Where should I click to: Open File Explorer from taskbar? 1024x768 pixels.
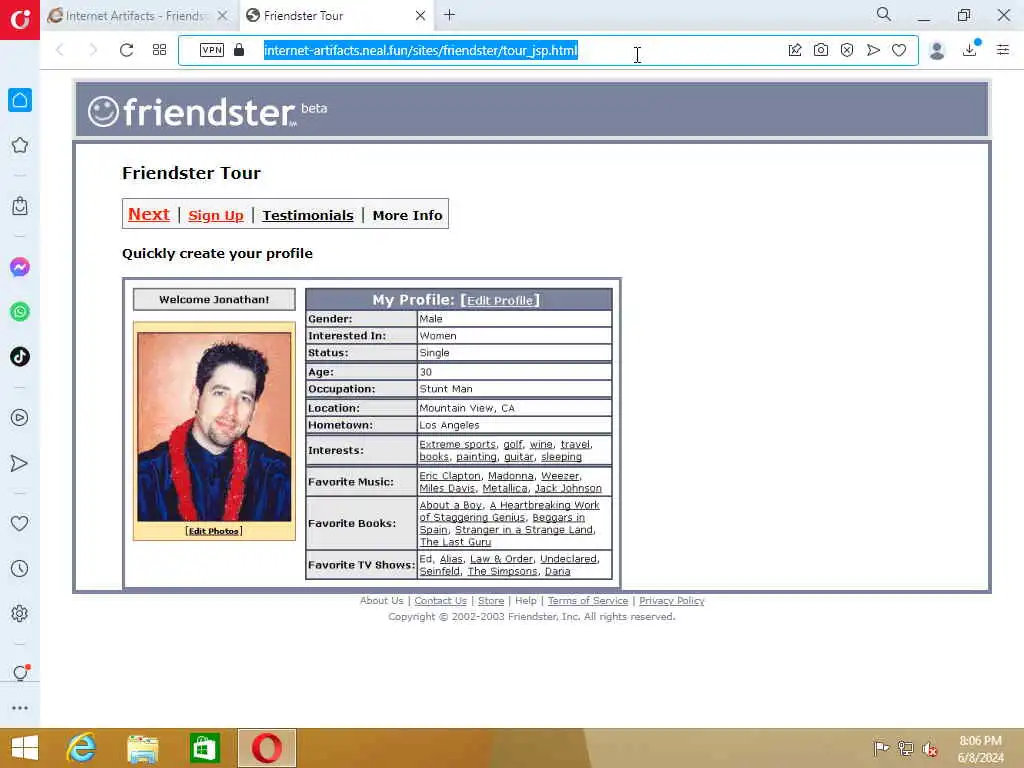pos(142,748)
